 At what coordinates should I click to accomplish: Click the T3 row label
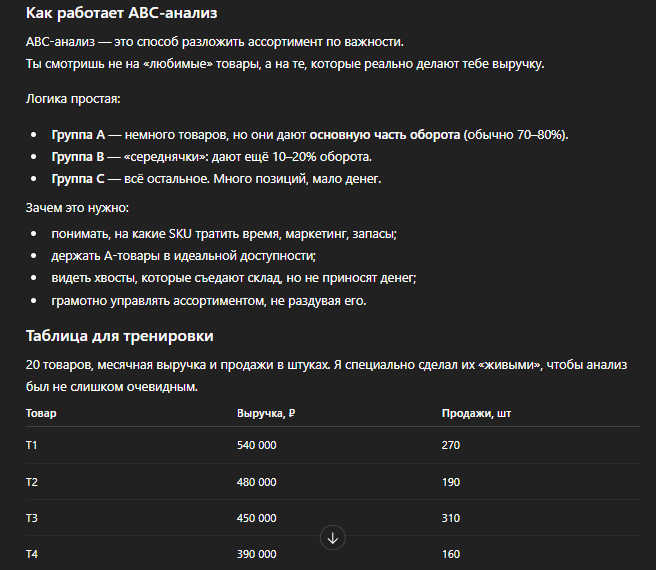pyautogui.click(x=32, y=518)
